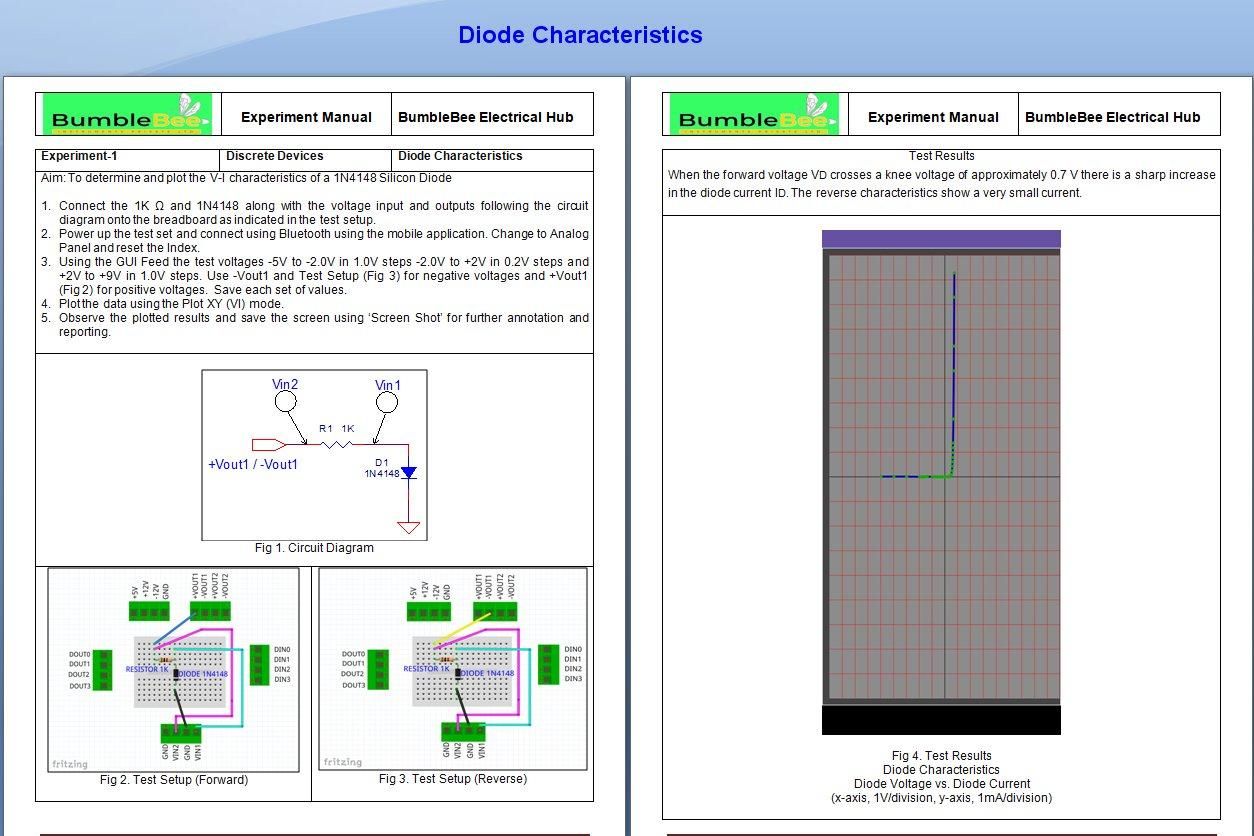Image resolution: width=1254 pixels, height=836 pixels.
Task: Click the 'Vin2' label in the circuit diagram
Action: [285, 384]
